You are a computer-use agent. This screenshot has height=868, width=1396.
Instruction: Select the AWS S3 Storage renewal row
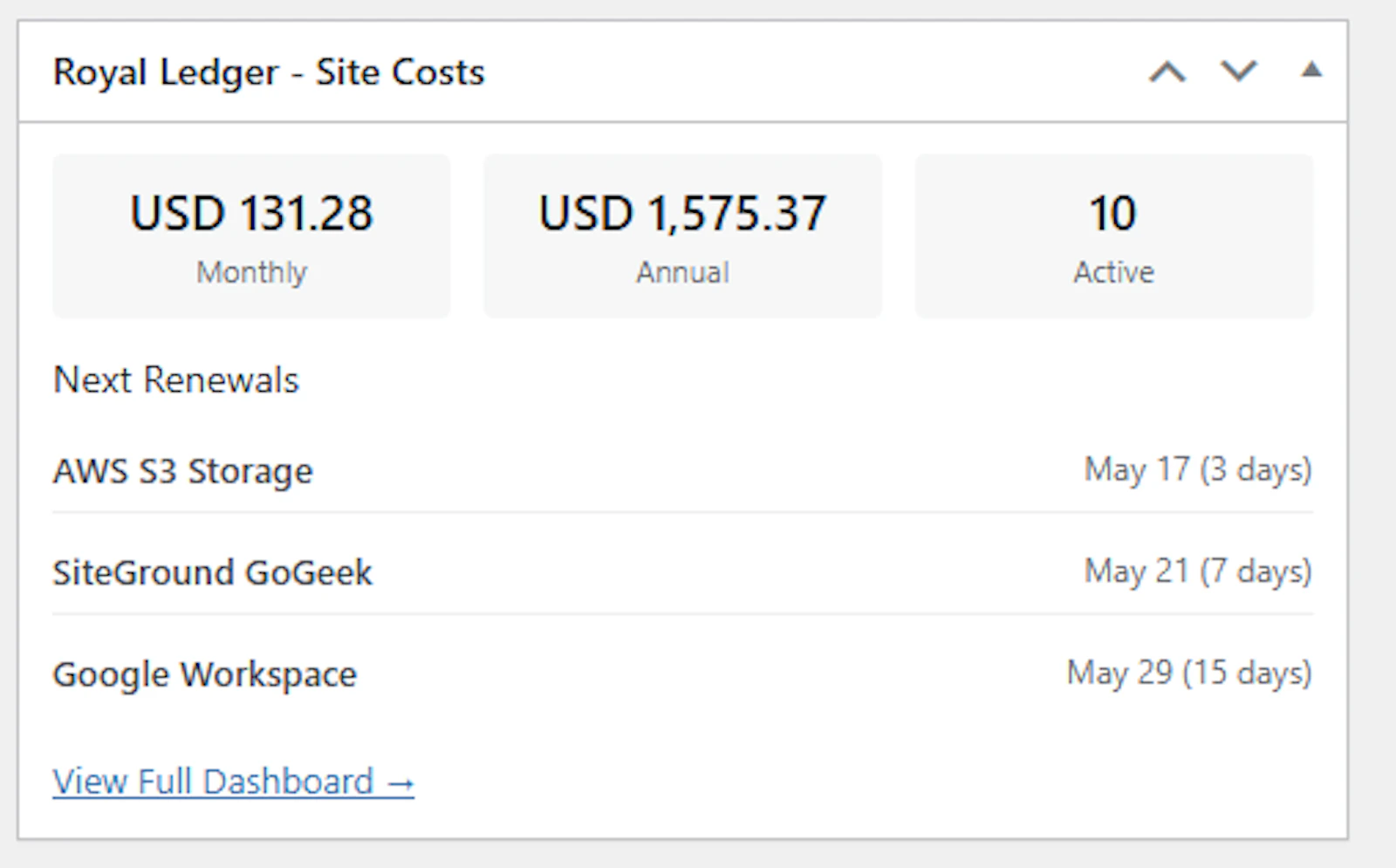[x=682, y=470]
